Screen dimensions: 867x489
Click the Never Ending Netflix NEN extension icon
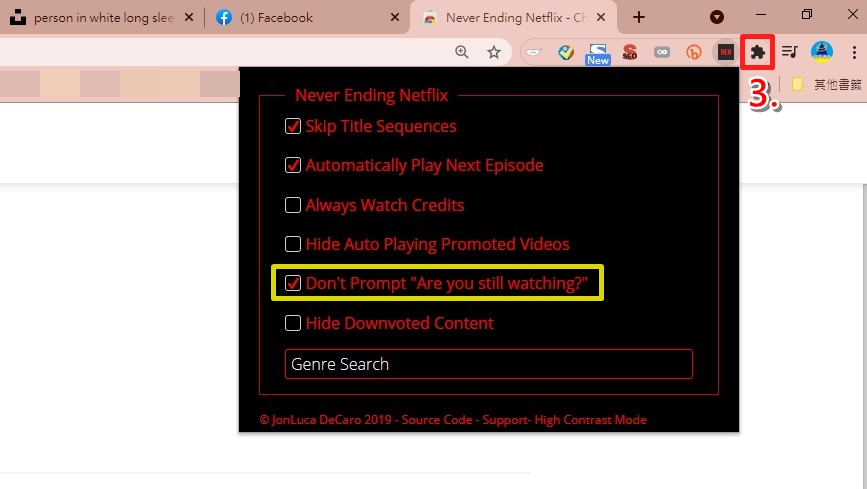tap(725, 52)
